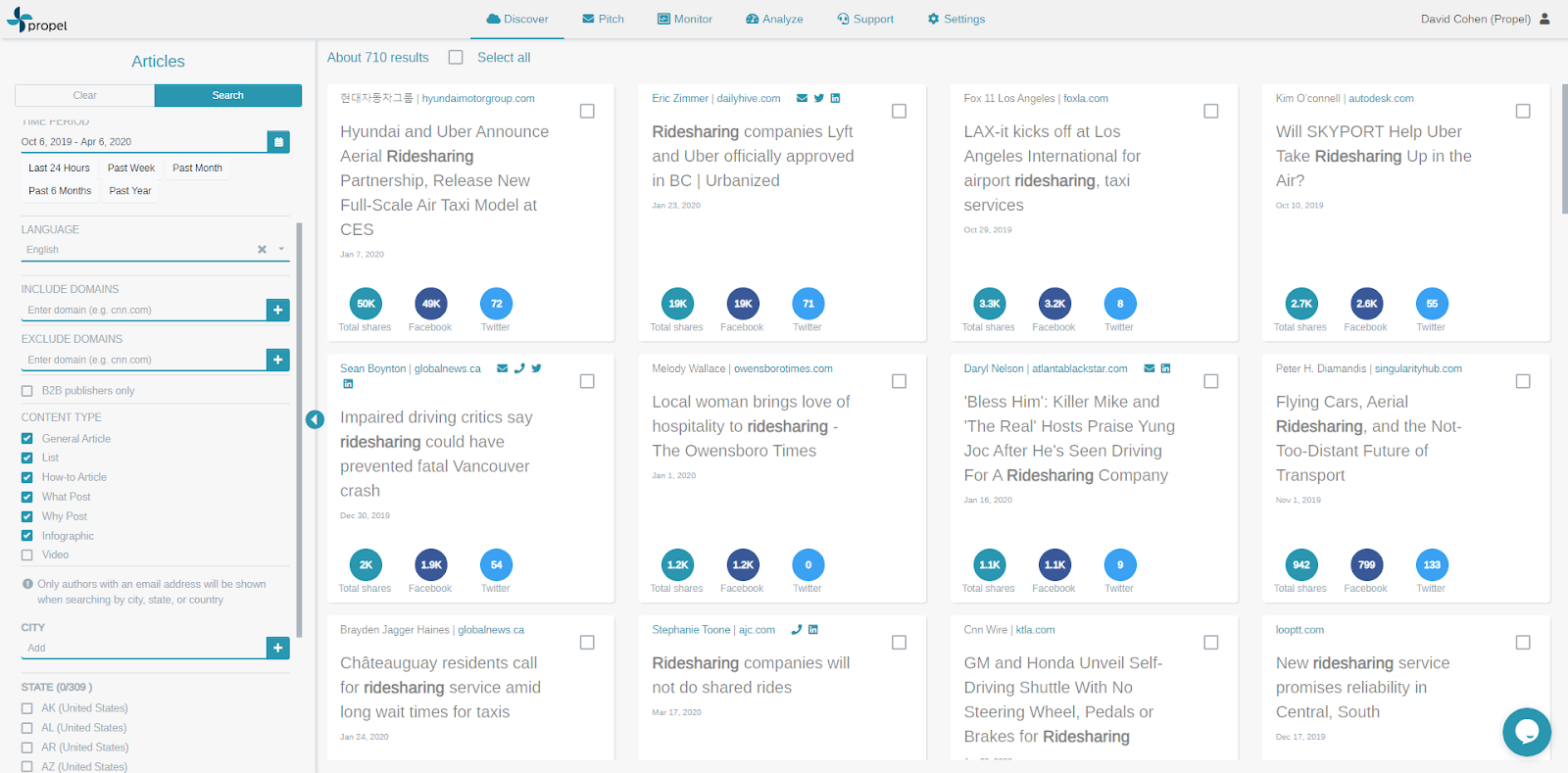Click the 49K Facebook shares badge
The height and width of the screenshot is (773, 1568).
[x=431, y=304]
